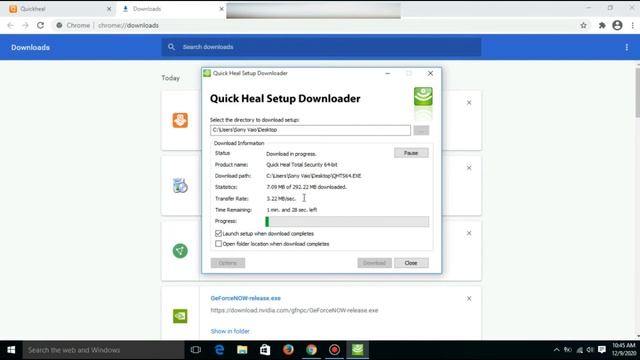Image resolution: width=640 pixels, height=360 pixels.
Task: Open the Downloads page three-dot menu
Action: coord(627,47)
